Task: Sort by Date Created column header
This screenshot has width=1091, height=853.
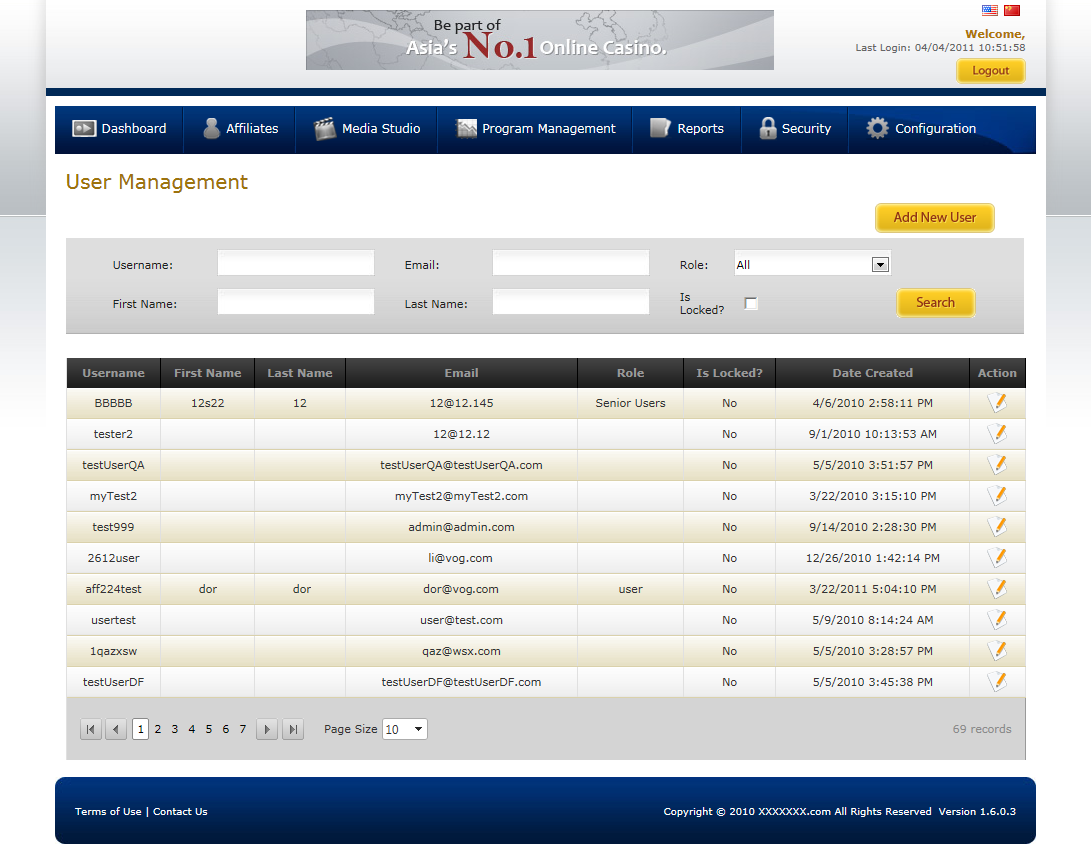Action: click(x=872, y=373)
